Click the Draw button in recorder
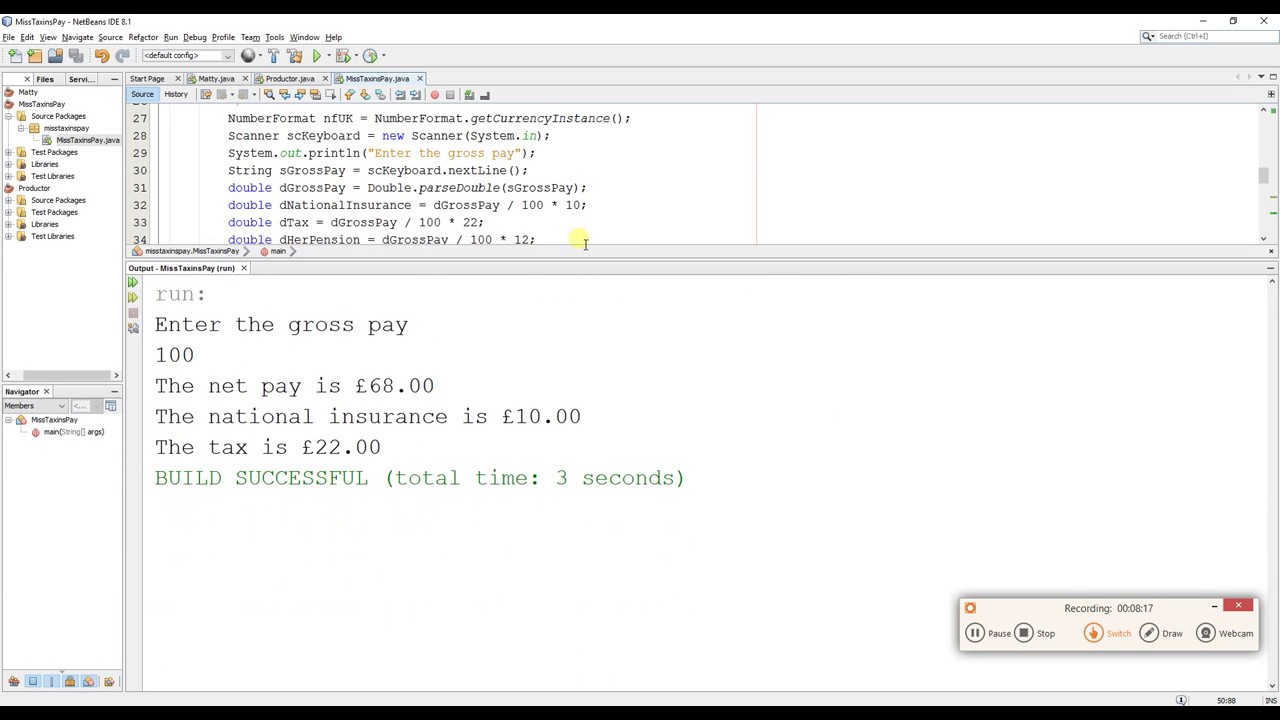The height and width of the screenshot is (720, 1280). point(1162,633)
